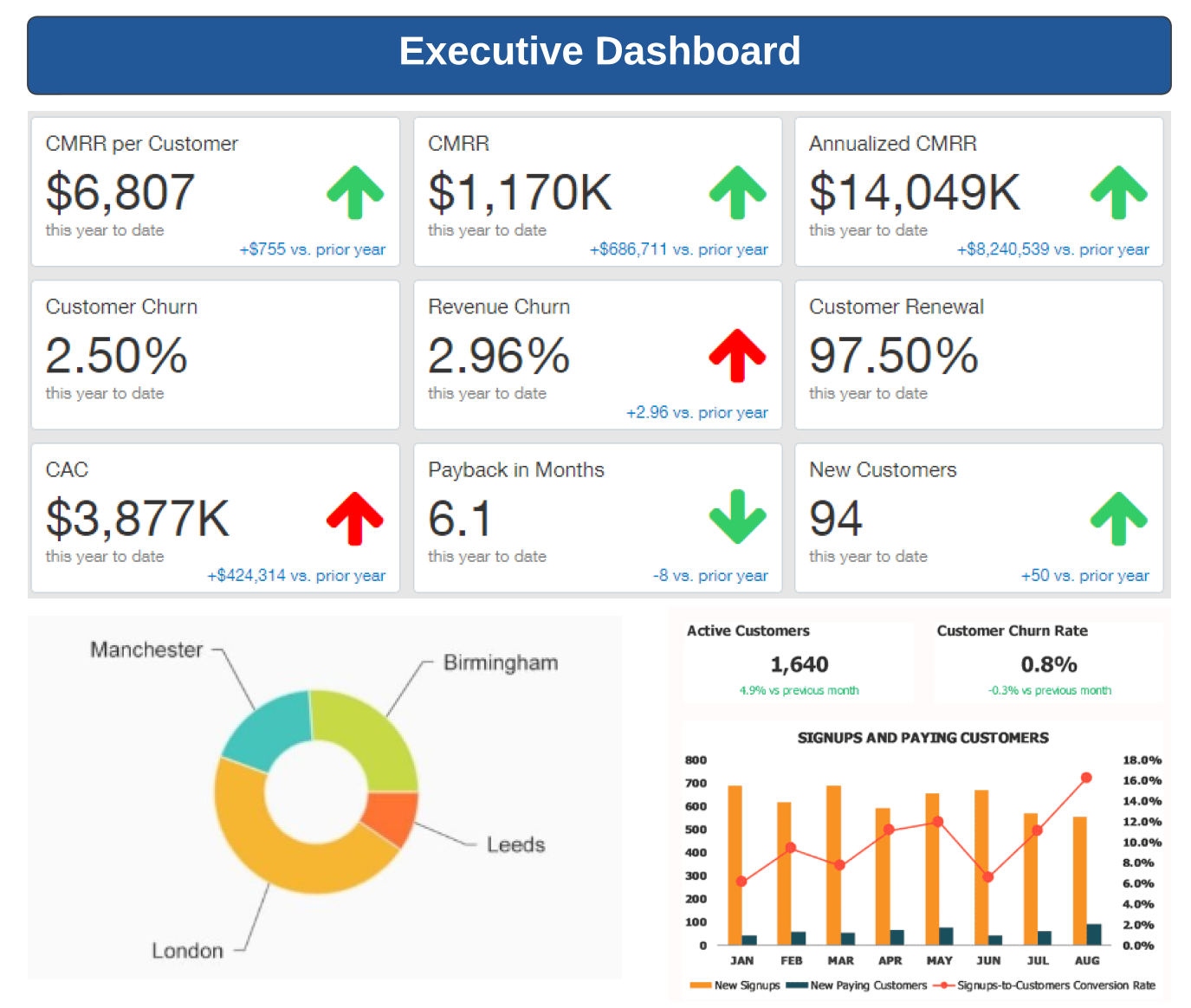Image resolution: width=1191 pixels, height=1008 pixels.
Task: Click the -0.3% vs previous month link
Action: (1049, 690)
